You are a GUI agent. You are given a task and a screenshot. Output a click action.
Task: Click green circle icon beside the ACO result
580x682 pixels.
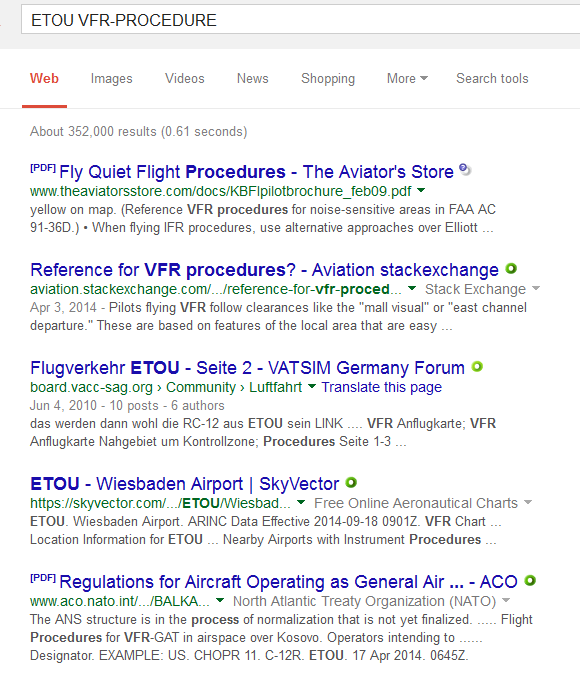[x=530, y=581]
